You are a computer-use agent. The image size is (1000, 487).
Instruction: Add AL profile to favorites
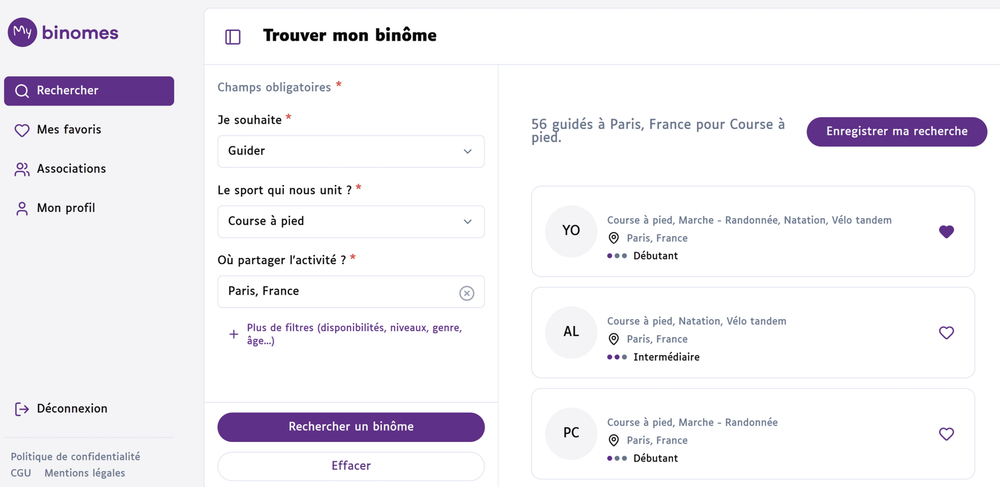(x=946, y=333)
